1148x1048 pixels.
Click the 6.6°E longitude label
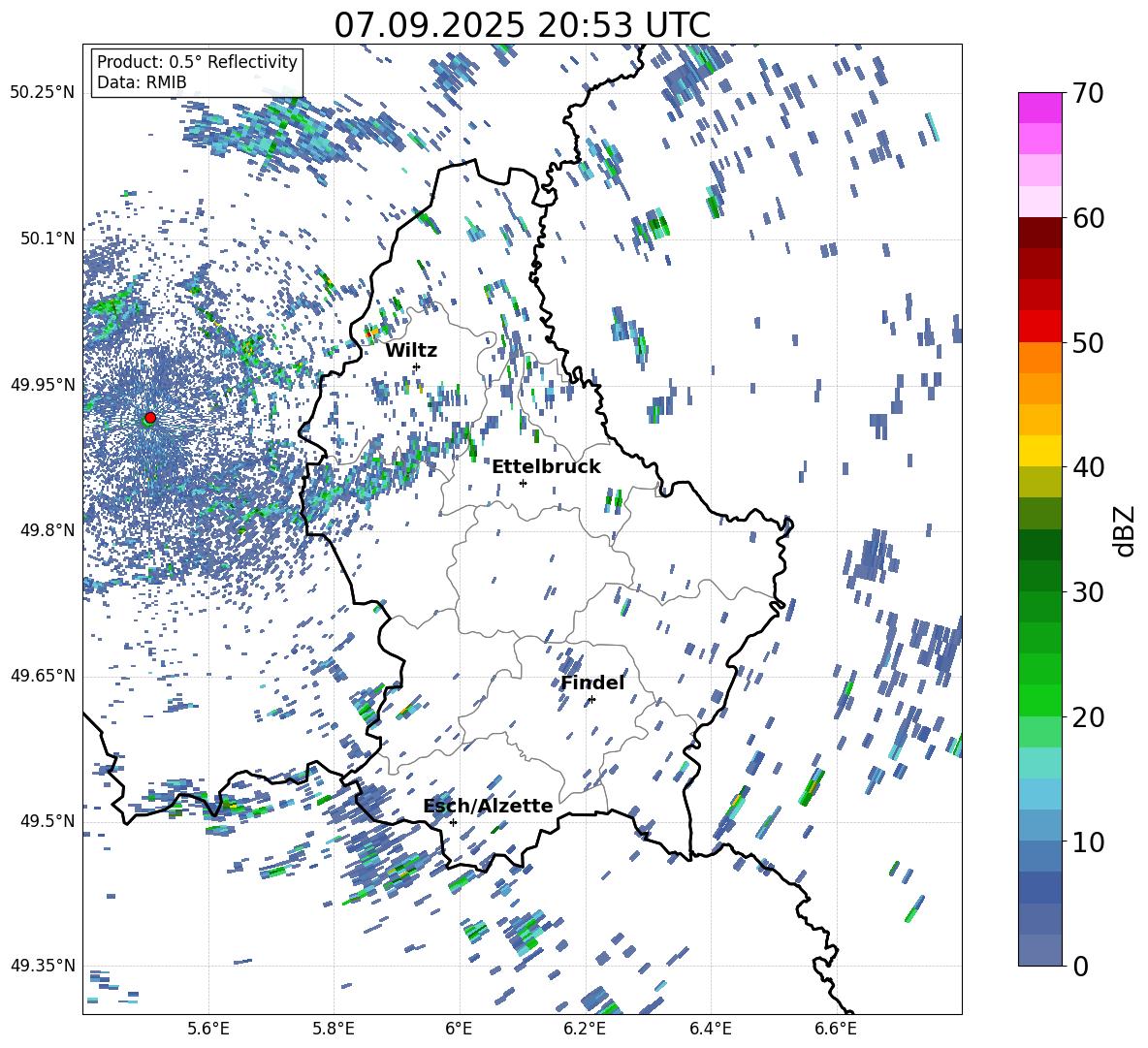click(836, 1029)
